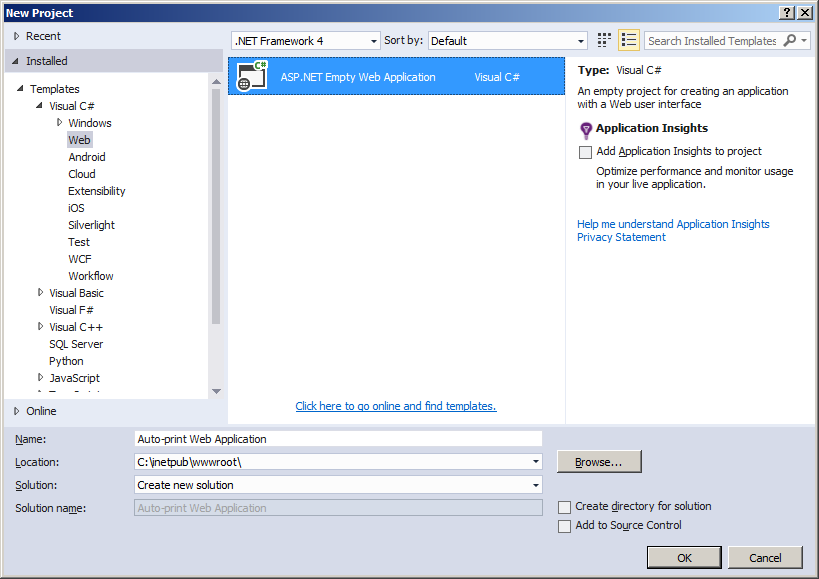Viewport: 819px width, 579px height.
Task: Open the .NET Framework version dropdown
Action: point(306,41)
